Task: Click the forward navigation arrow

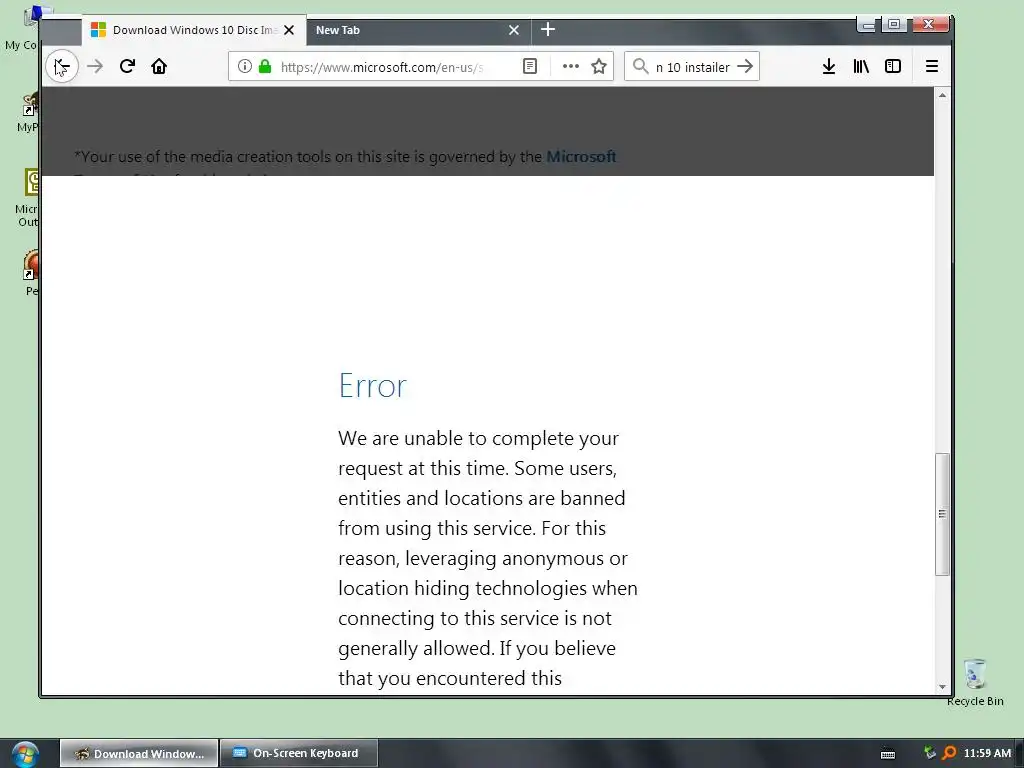Action: click(95, 66)
